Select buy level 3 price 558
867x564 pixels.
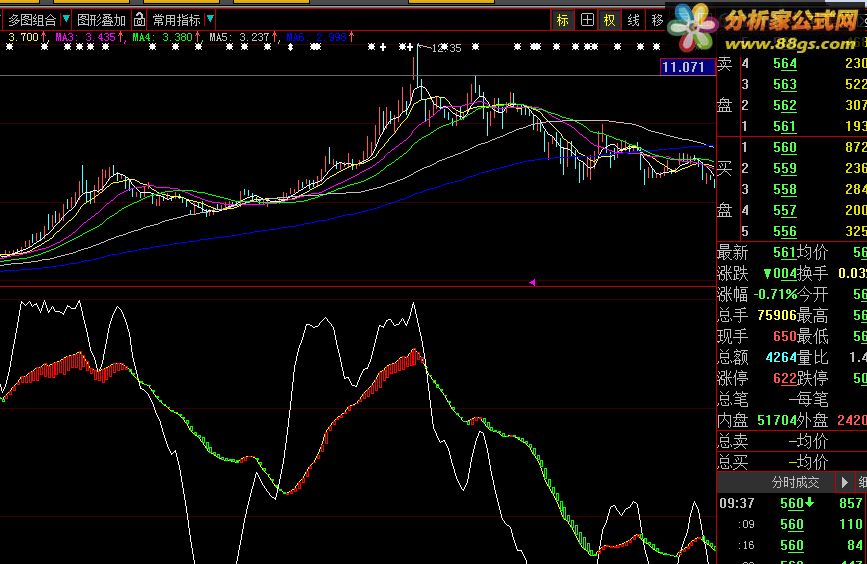[x=785, y=190]
